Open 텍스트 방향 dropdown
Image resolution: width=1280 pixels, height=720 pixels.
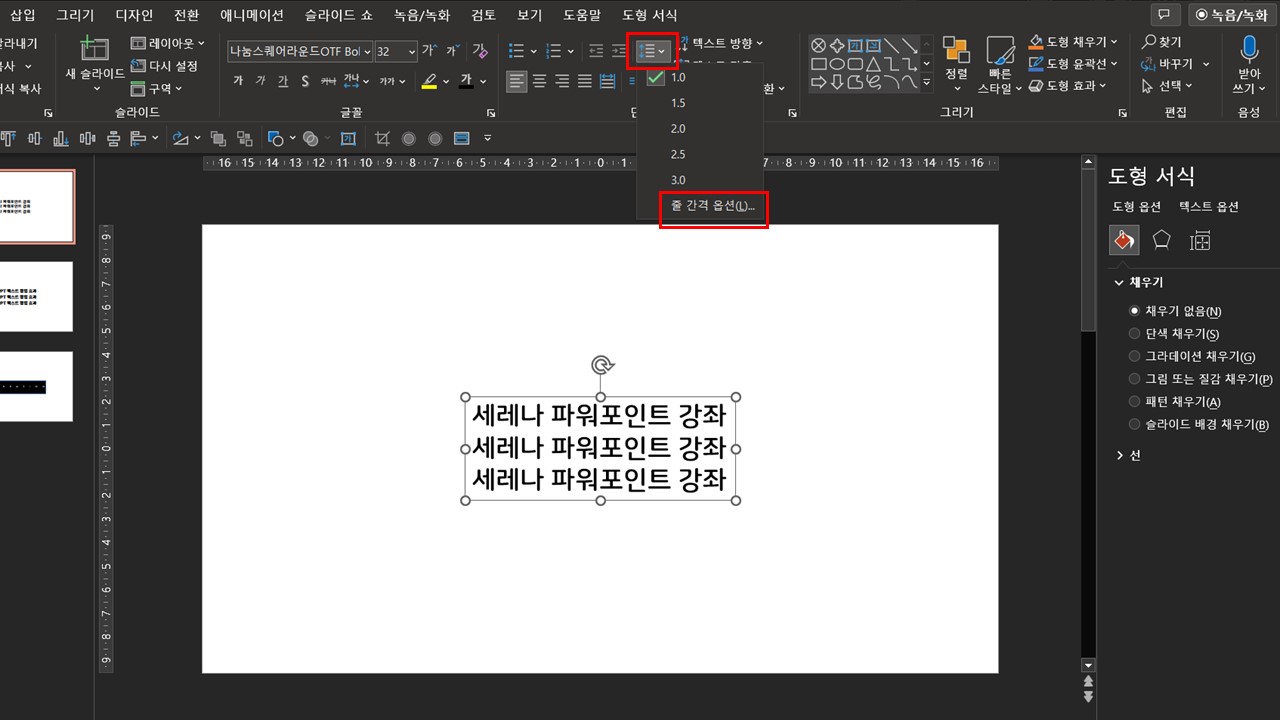coord(722,43)
